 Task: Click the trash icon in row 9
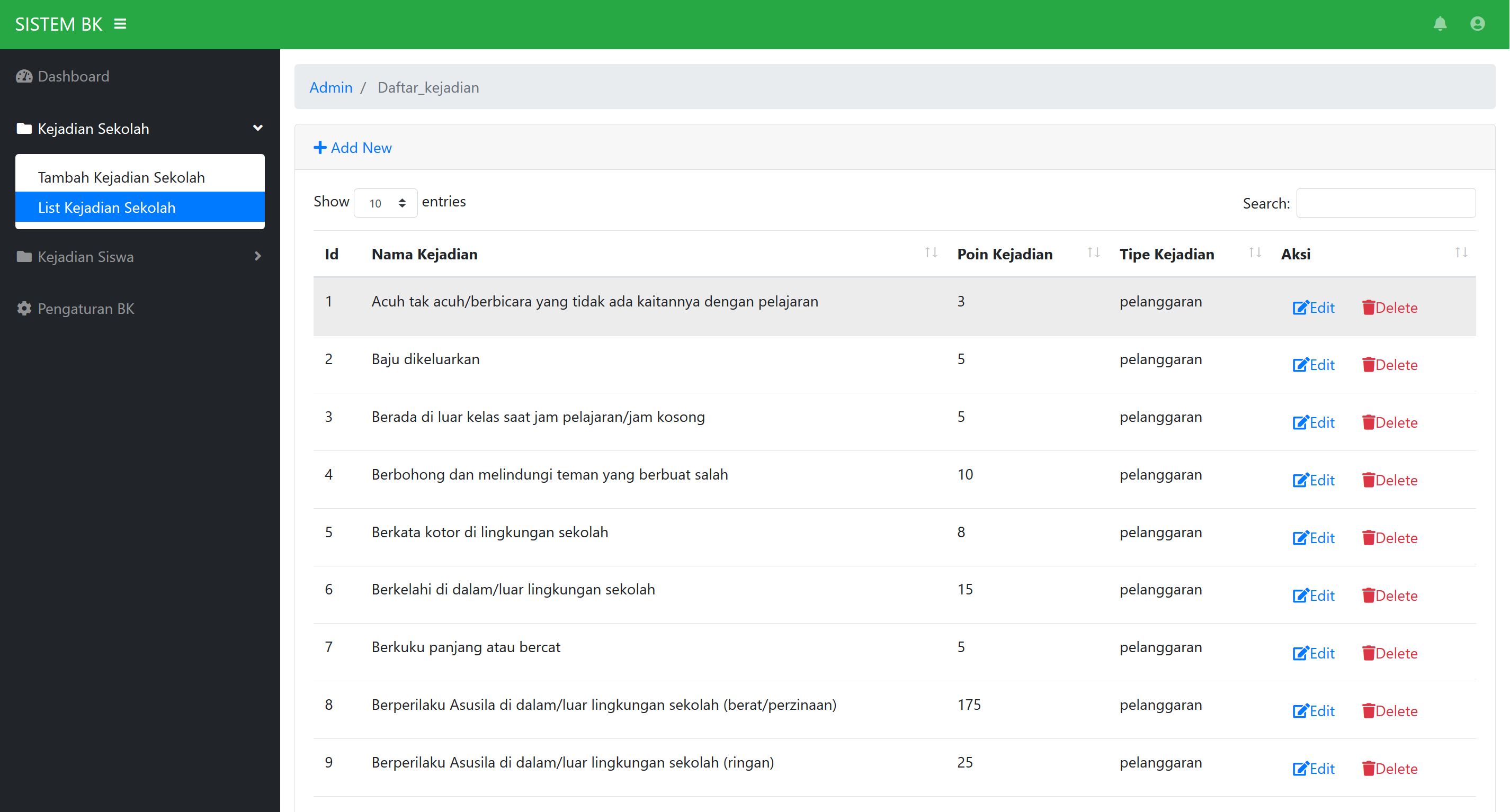tap(1369, 769)
